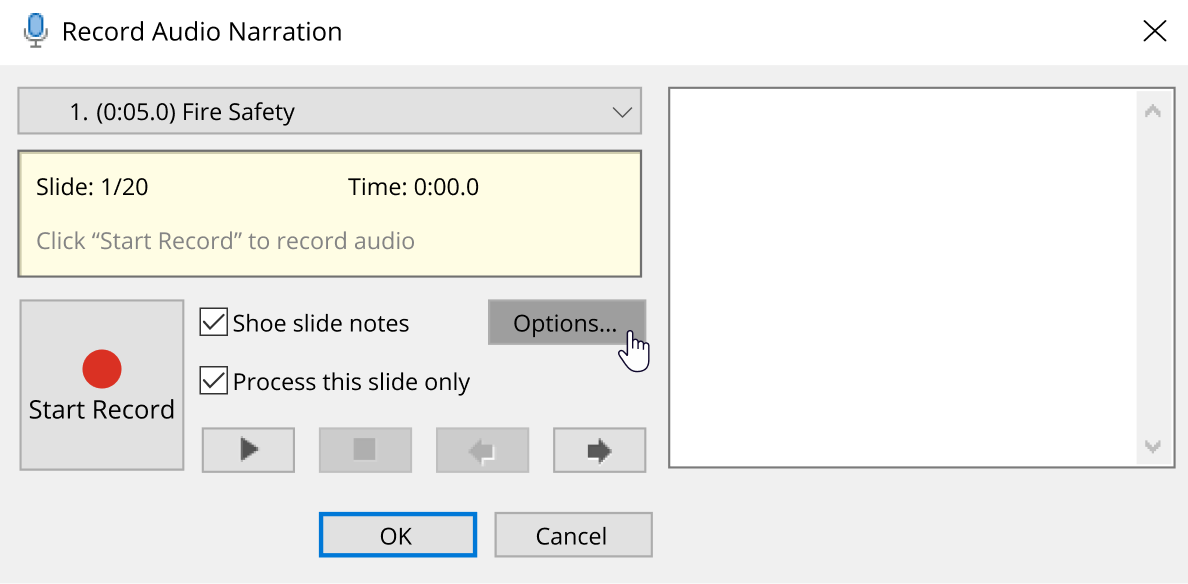This screenshot has width=1188, height=584.
Task: Click the "Record Audio Narration" window title
Action: click(202, 32)
